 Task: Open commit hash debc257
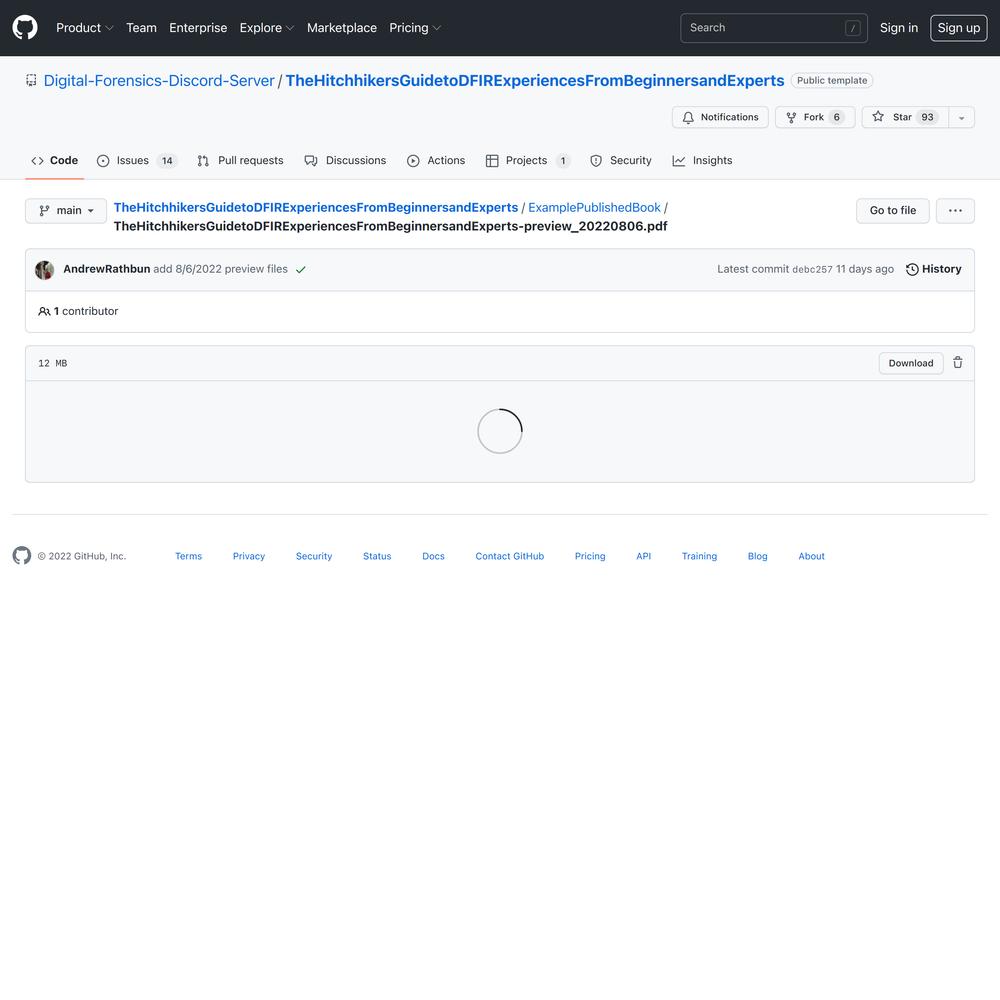click(812, 270)
